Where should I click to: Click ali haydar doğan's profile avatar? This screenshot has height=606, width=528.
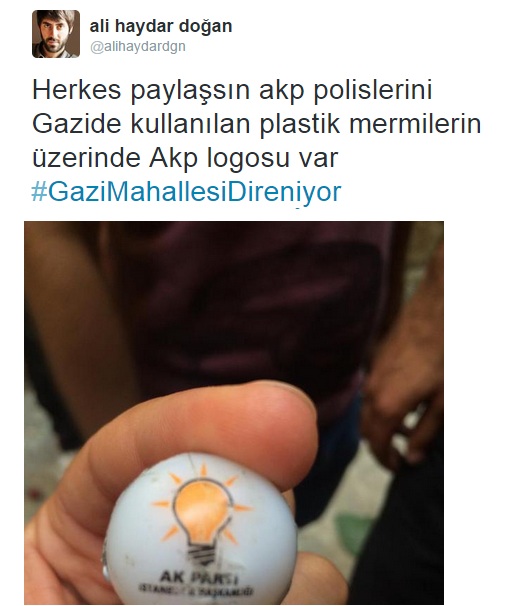point(56,34)
